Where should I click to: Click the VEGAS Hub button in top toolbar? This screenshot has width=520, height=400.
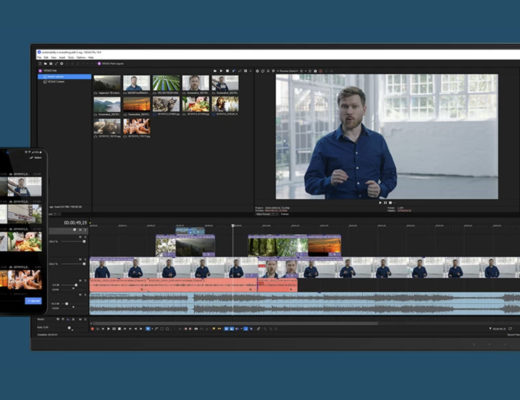tap(110, 63)
